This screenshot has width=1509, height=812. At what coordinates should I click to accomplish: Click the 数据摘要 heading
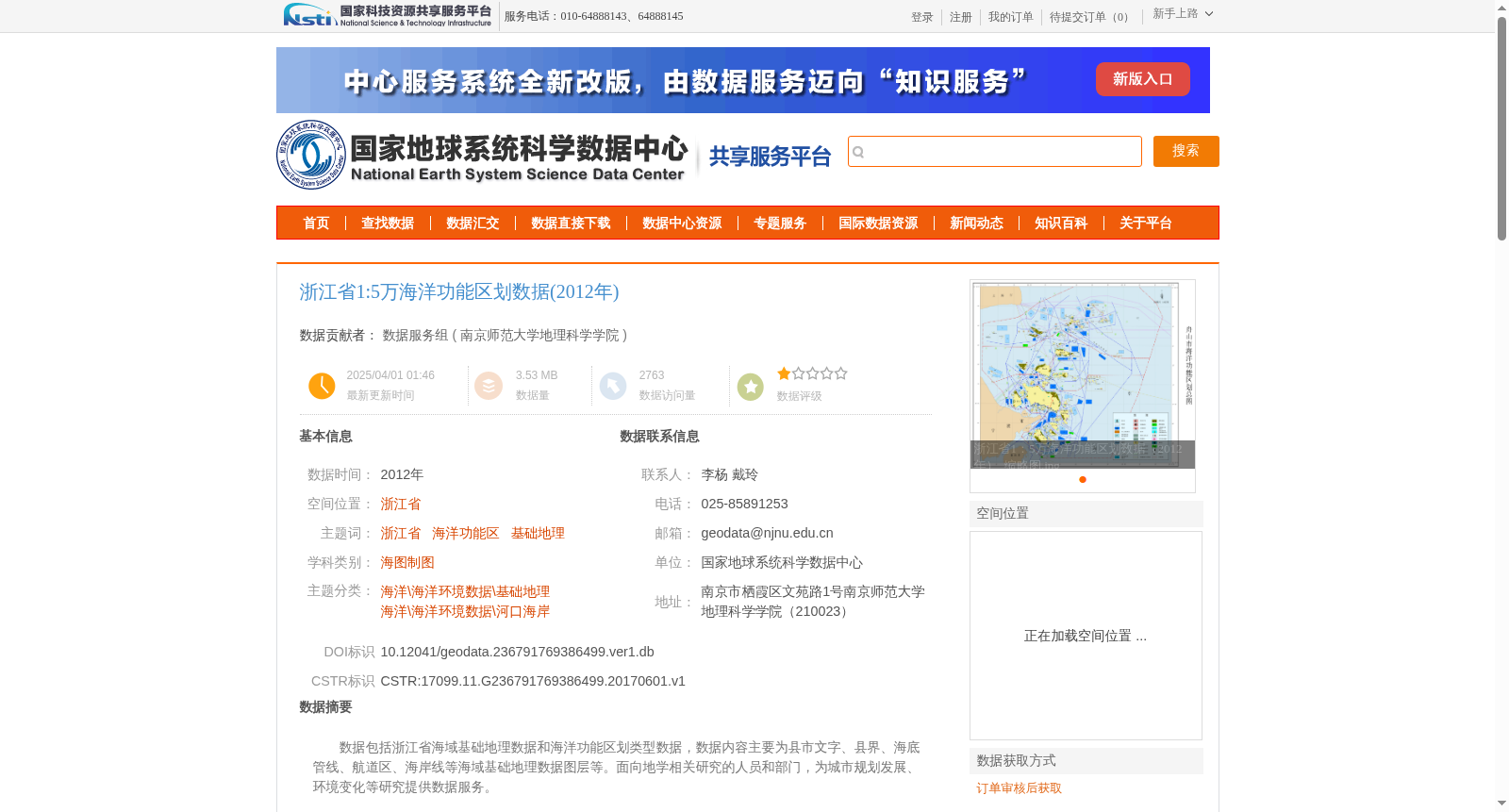(325, 707)
